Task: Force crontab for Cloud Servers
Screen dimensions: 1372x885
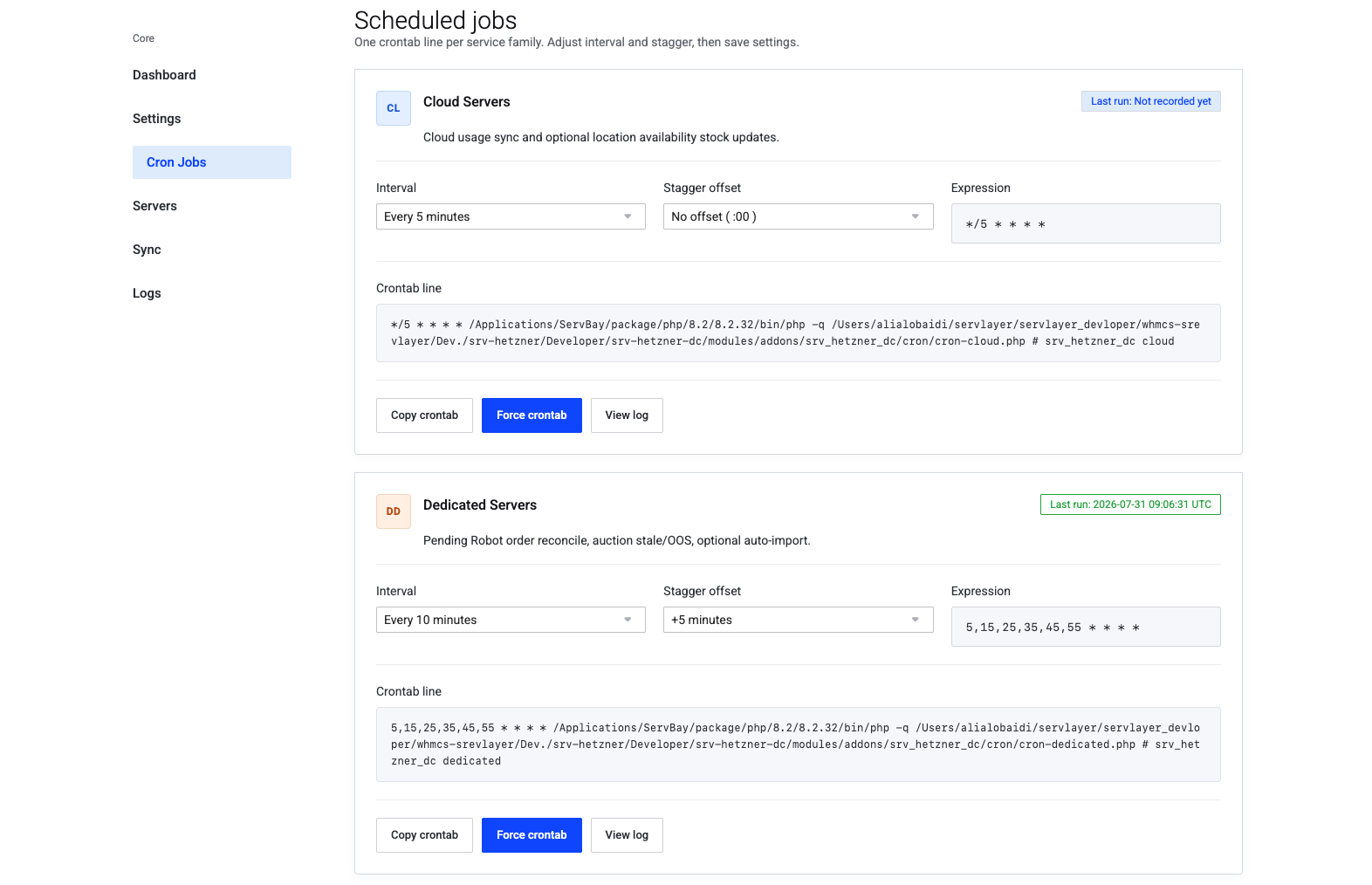Action: pyautogui.click(x=532, y=415)
